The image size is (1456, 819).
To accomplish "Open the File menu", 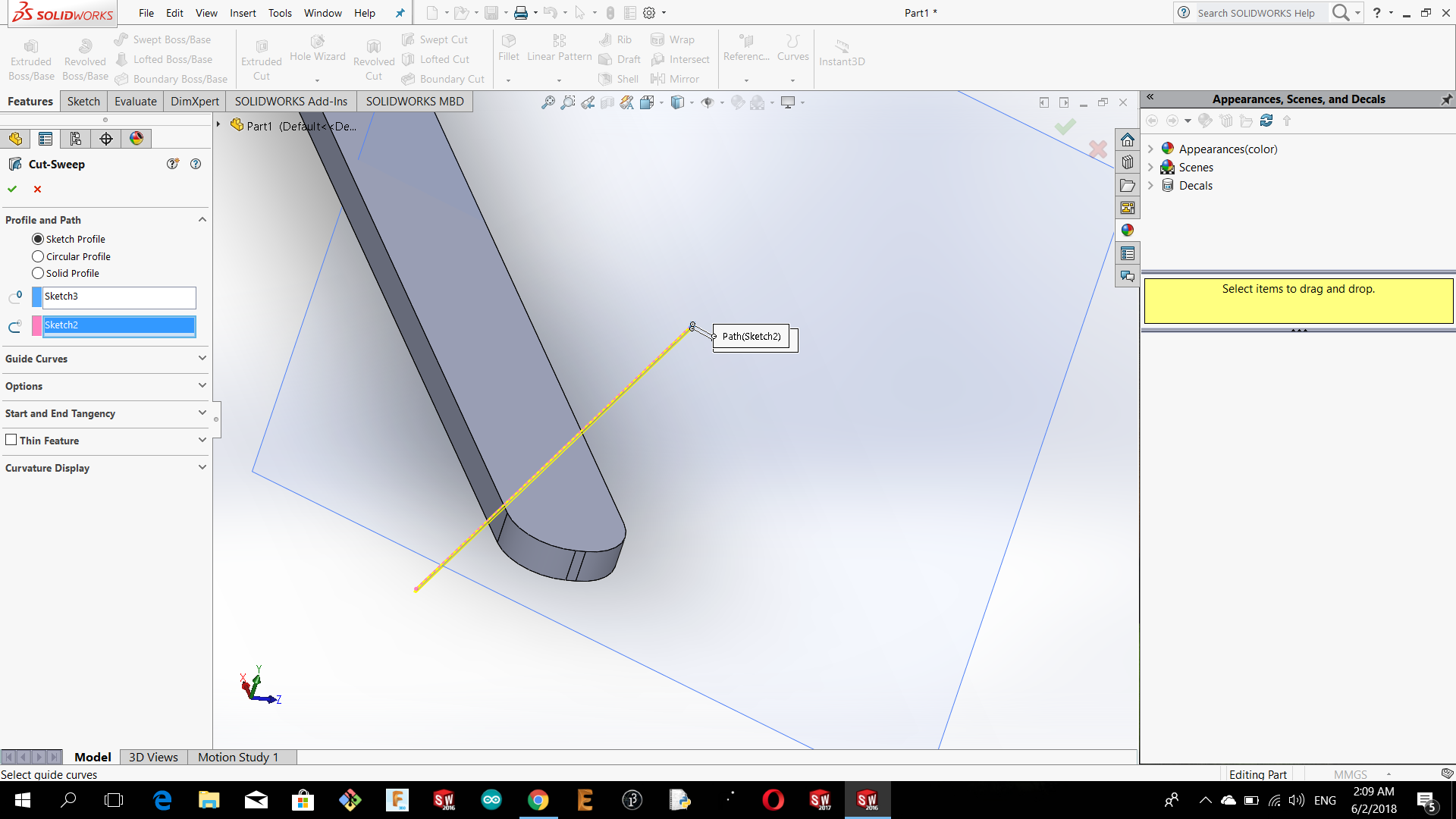I will 146,13.
